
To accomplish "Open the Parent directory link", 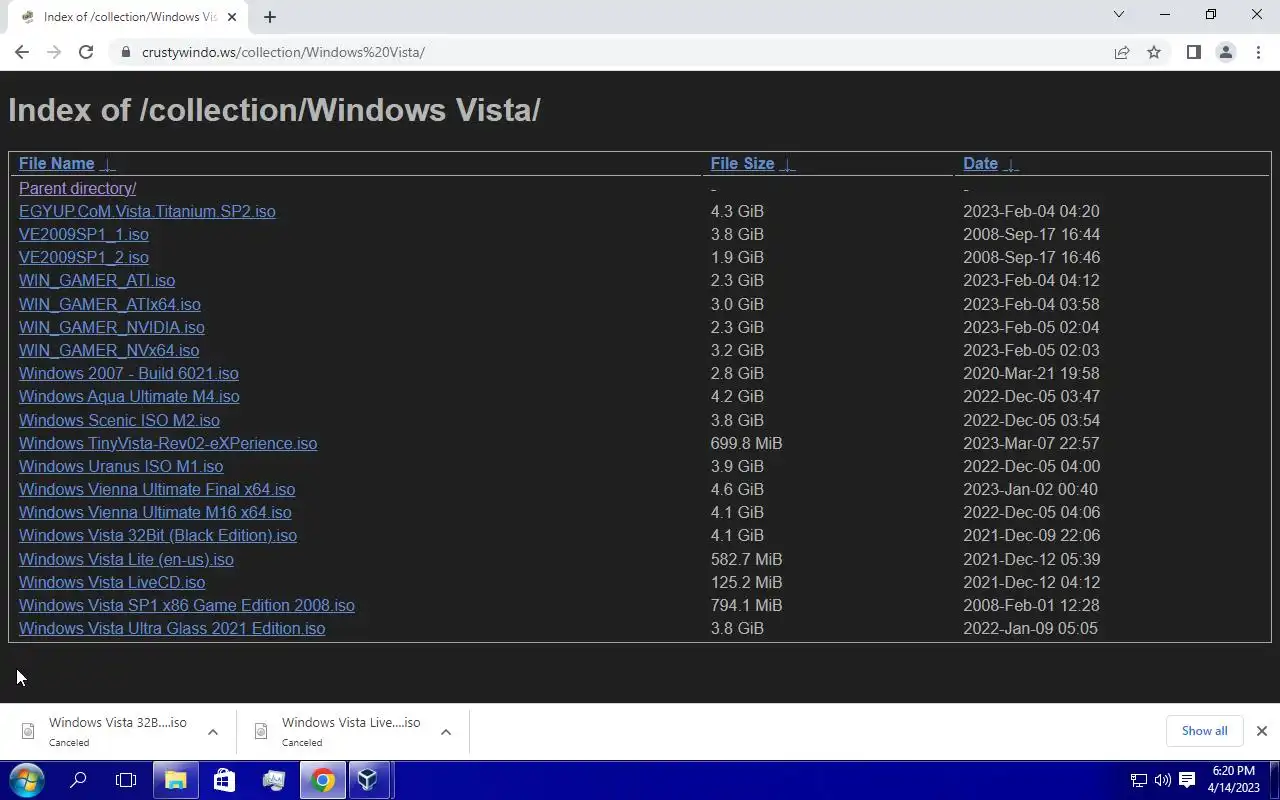I will click(x=77, y=188).
